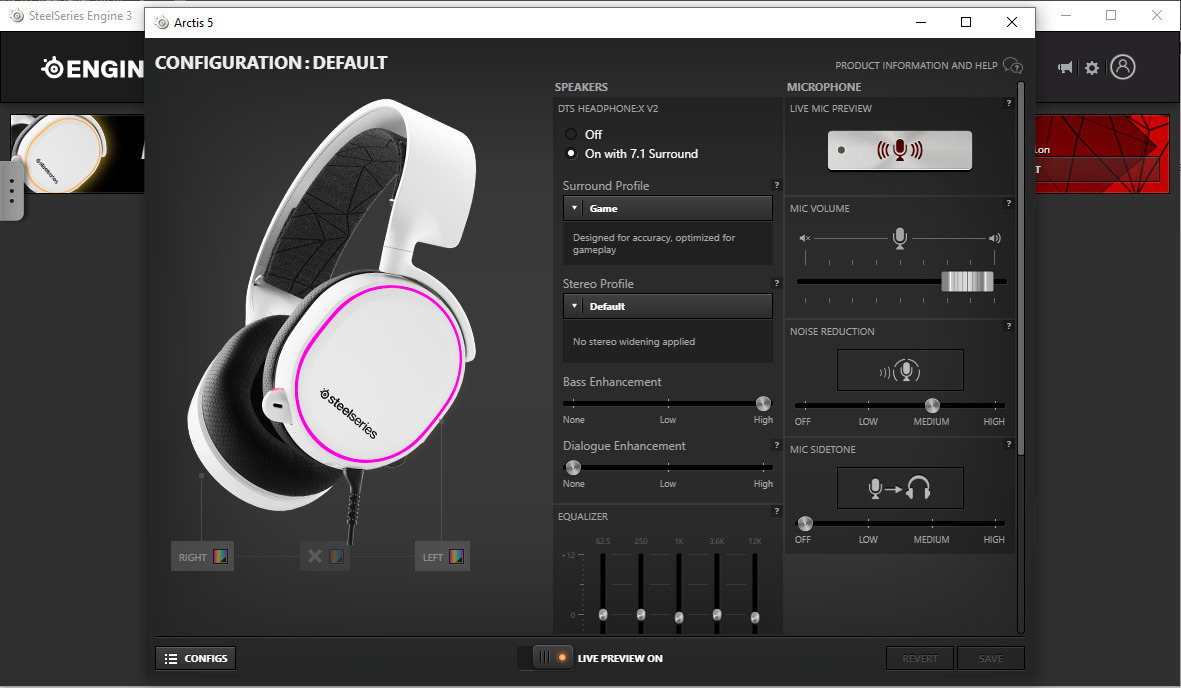
Task: Expand the Stereo Profile Default dropdown
Action: (667, 306)
